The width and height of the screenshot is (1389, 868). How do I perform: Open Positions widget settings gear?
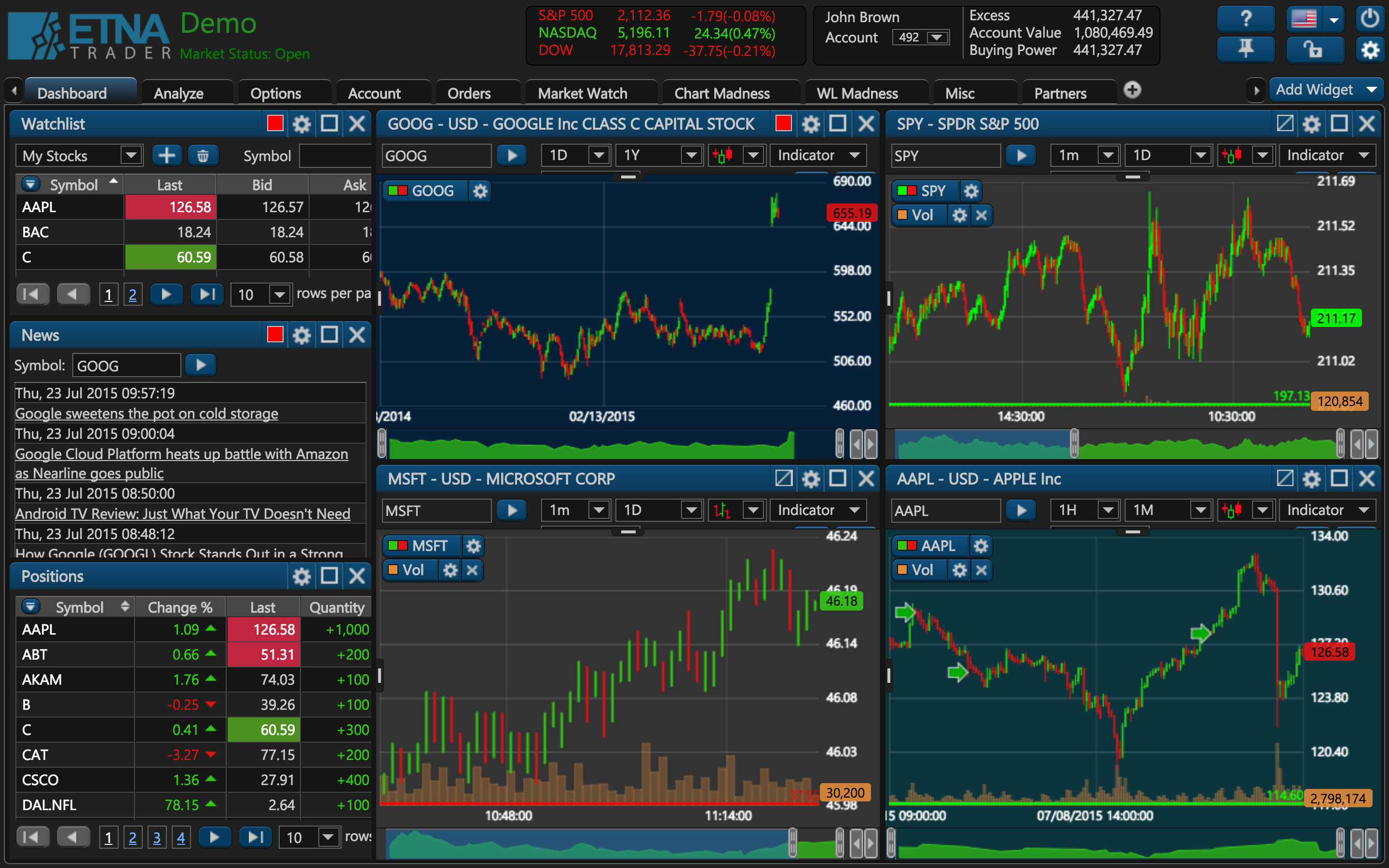click(x=301, y=576)
